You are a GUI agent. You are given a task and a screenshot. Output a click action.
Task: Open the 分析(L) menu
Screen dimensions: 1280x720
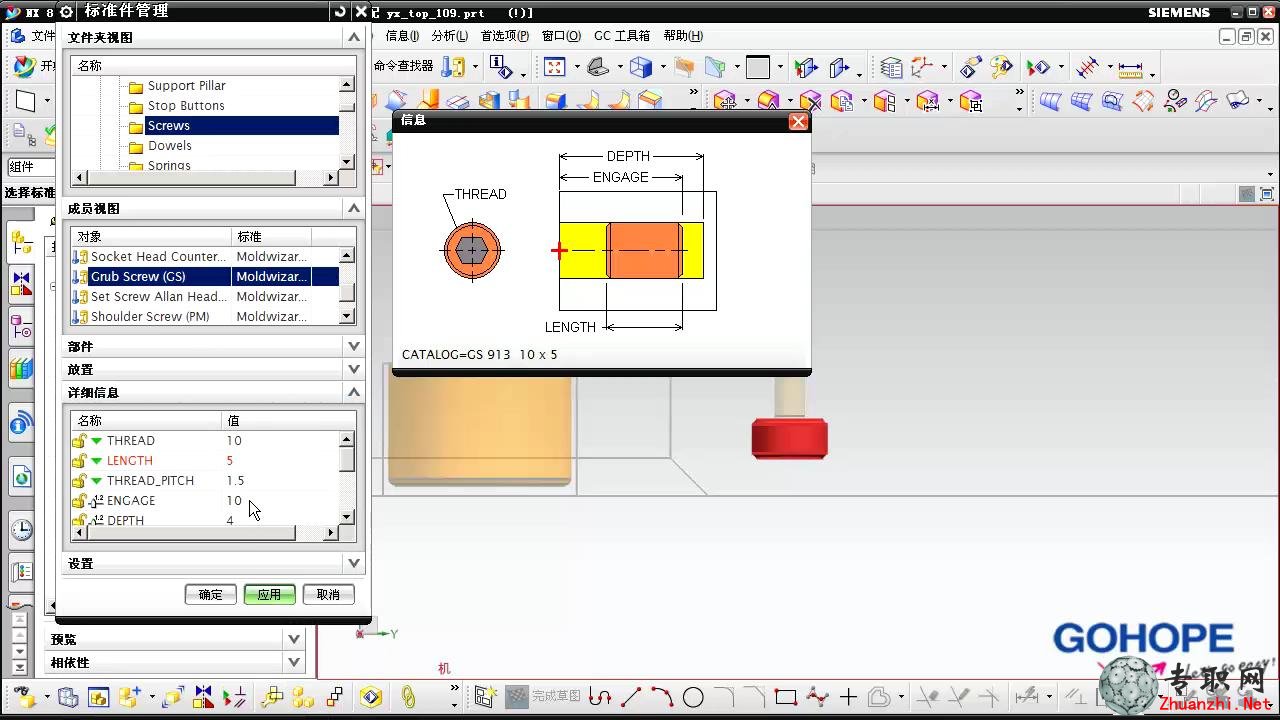click(449, 36)
